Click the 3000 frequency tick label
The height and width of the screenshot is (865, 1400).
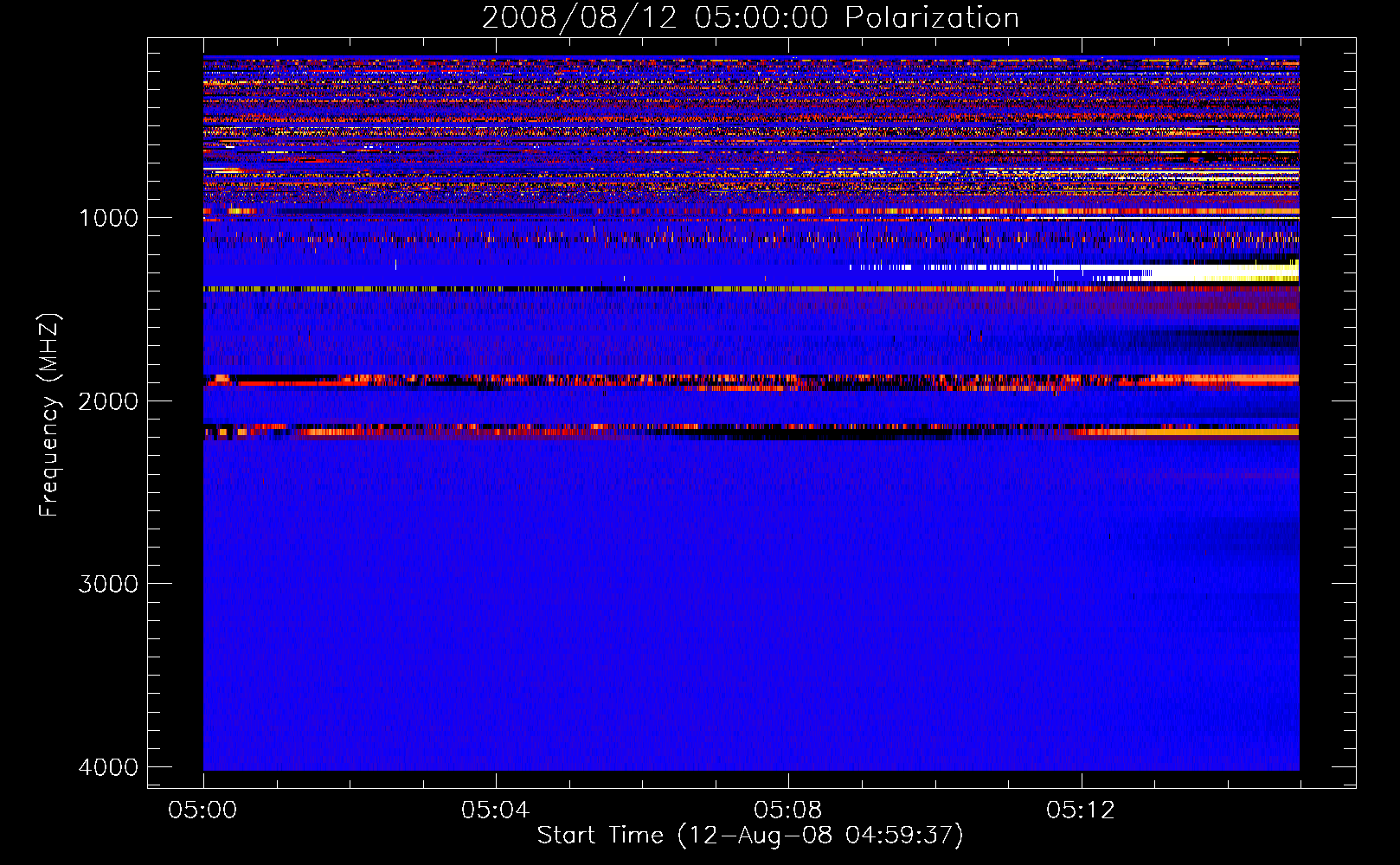point(108,584)
